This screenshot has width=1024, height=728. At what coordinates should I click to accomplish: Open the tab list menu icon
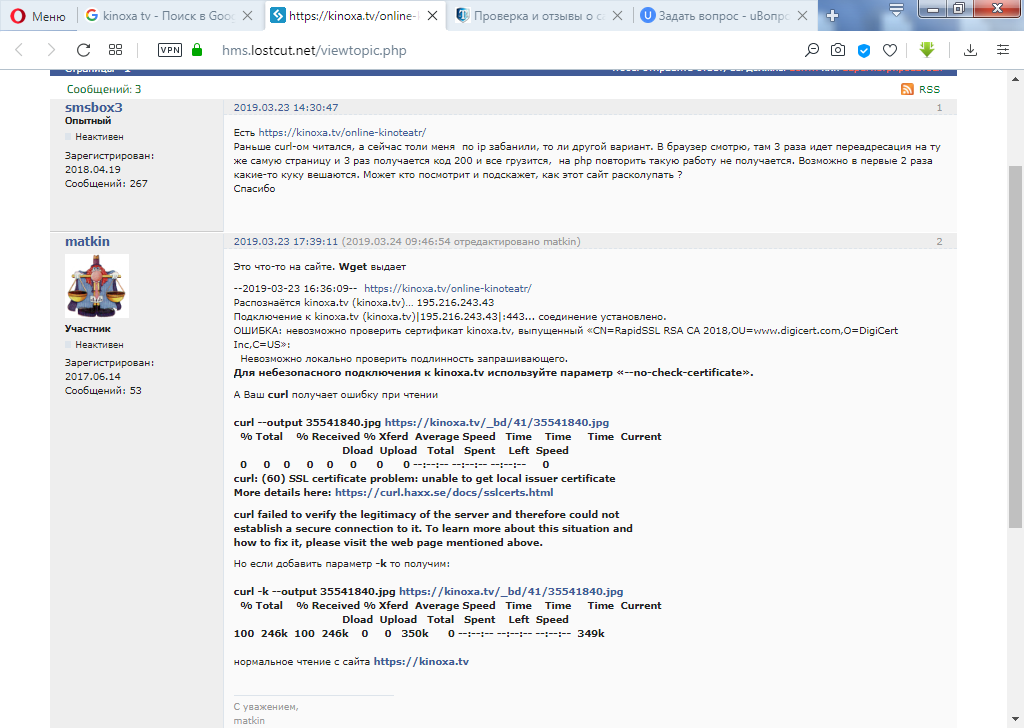896,10
